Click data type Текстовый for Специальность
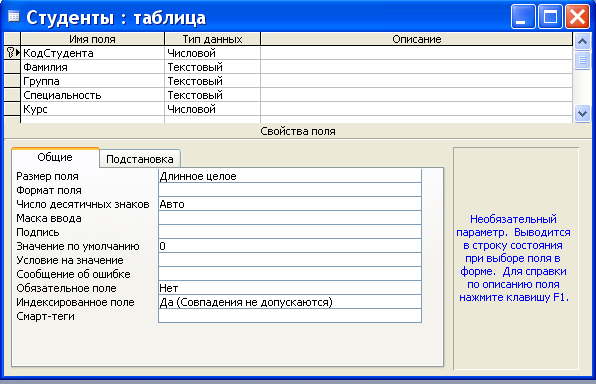 tap(212, 95)
